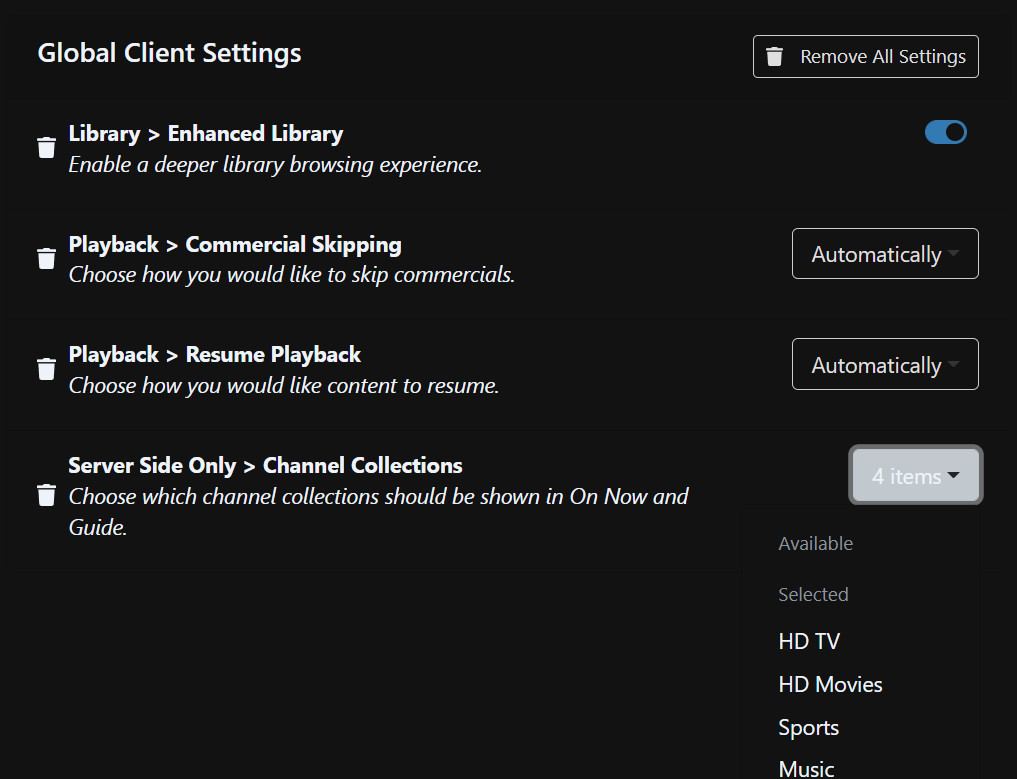Click the Available section header

[x=815, y=544]
